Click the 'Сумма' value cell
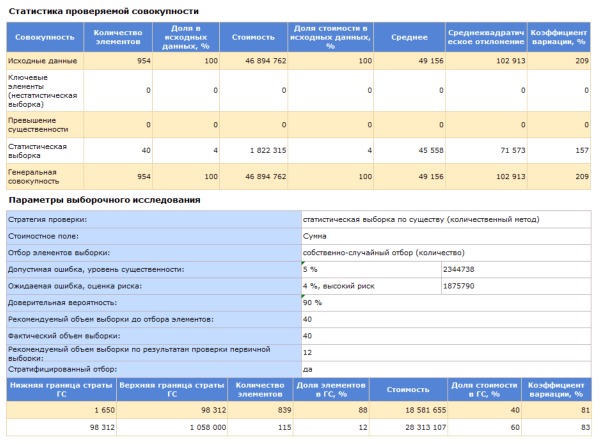This screenshot has height=444, width=600. tap(446, 236)
